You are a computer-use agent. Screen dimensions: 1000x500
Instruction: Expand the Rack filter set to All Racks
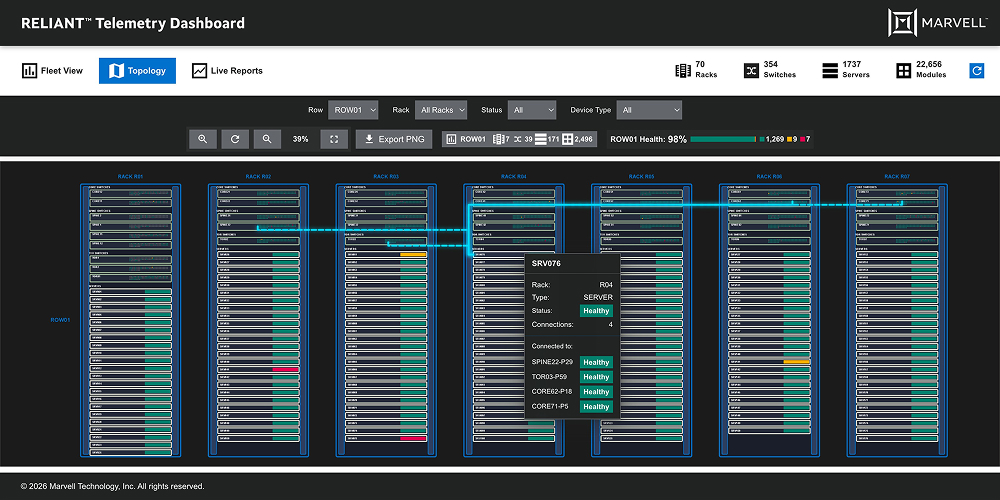(443, 110)
